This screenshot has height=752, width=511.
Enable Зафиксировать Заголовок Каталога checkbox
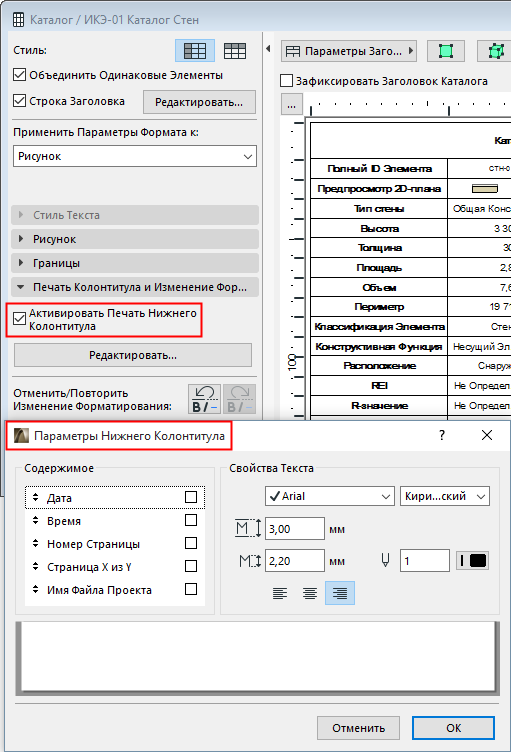point(286,81)
